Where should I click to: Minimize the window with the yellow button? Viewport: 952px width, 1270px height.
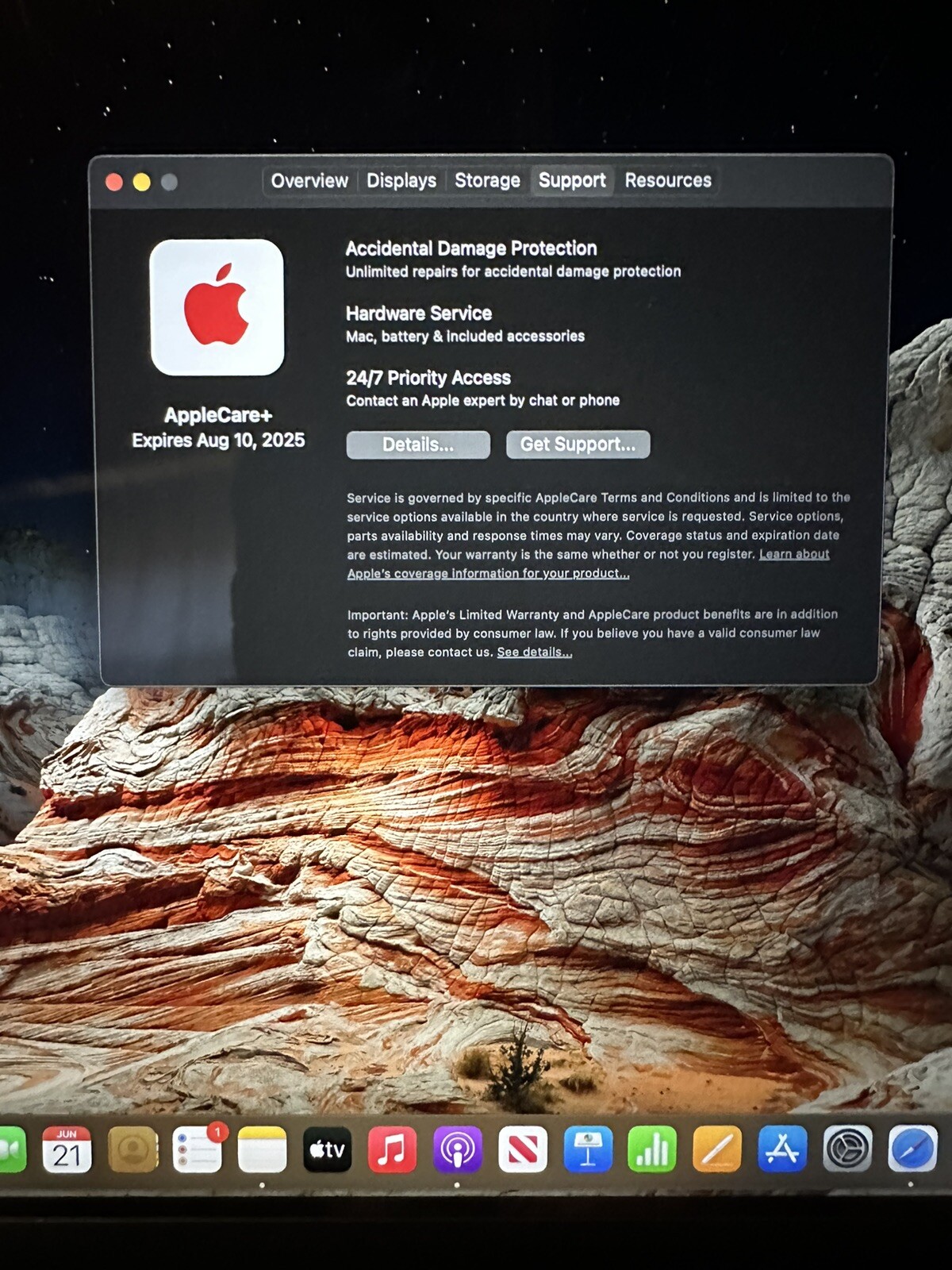click(142, 182)
